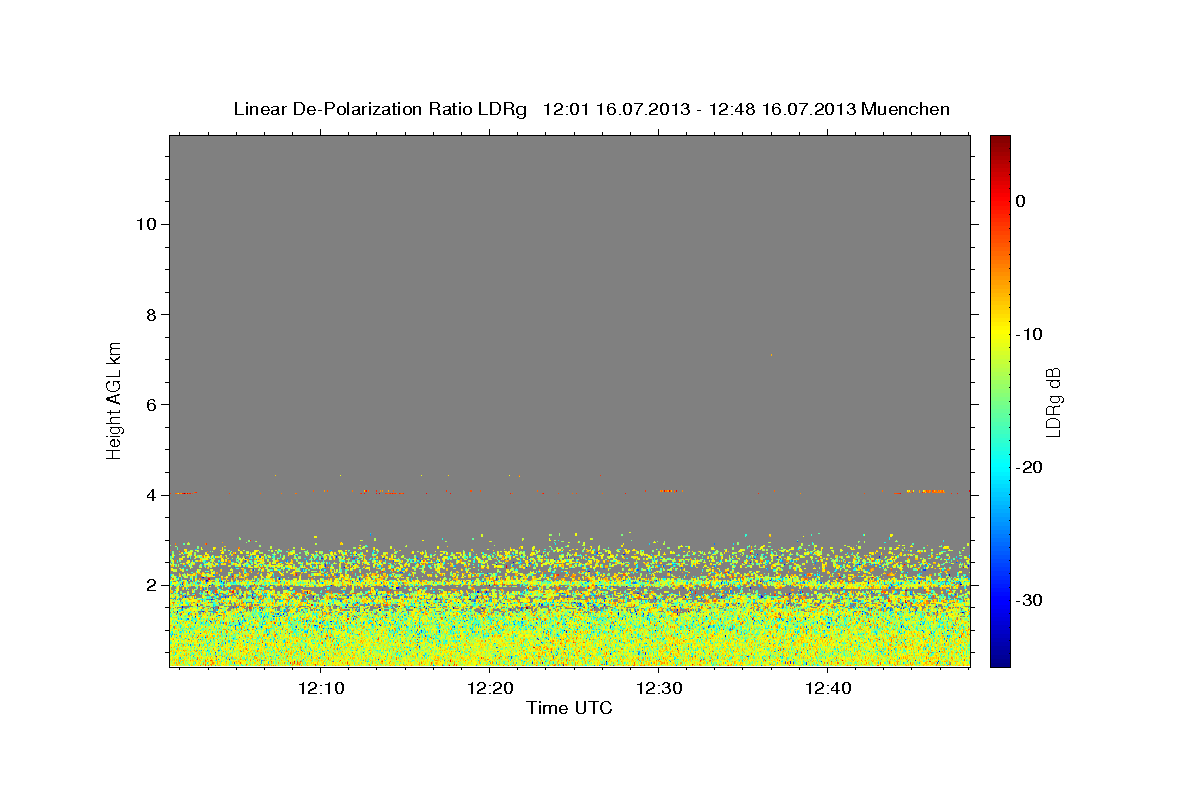
Task: Click the '12:30' time tick label
Action: (x=659, y=688)
